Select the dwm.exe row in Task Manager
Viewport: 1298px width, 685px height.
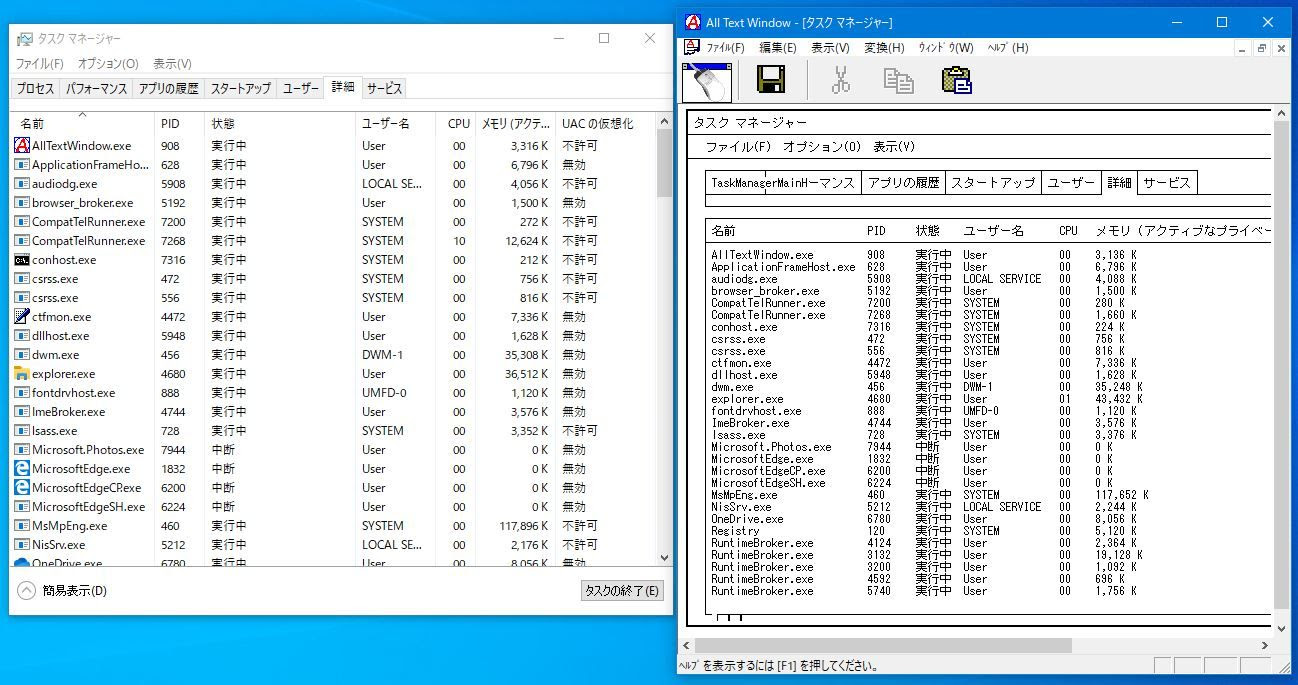point(334,355)
